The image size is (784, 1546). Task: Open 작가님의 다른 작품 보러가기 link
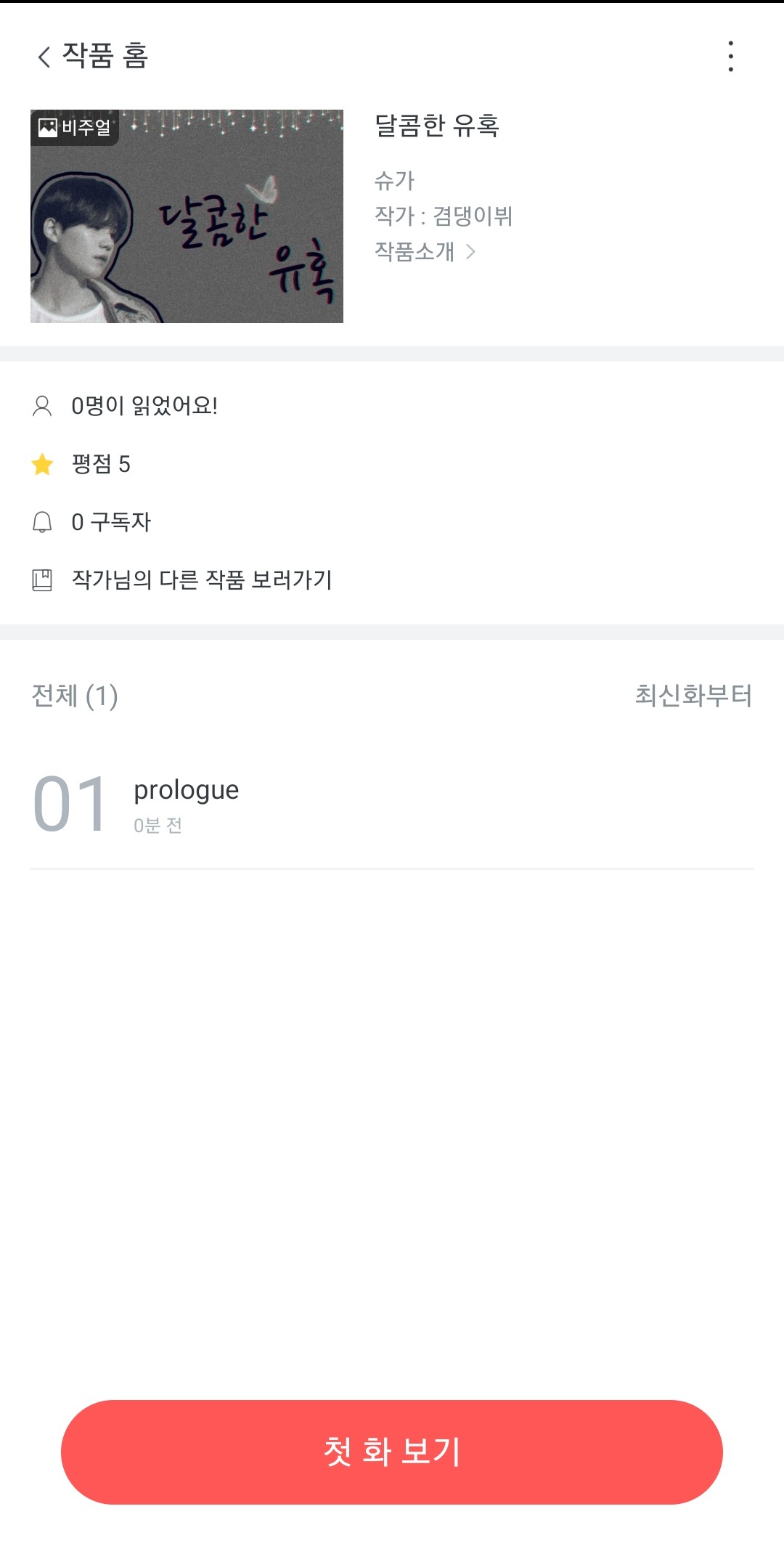pos(202,580)
